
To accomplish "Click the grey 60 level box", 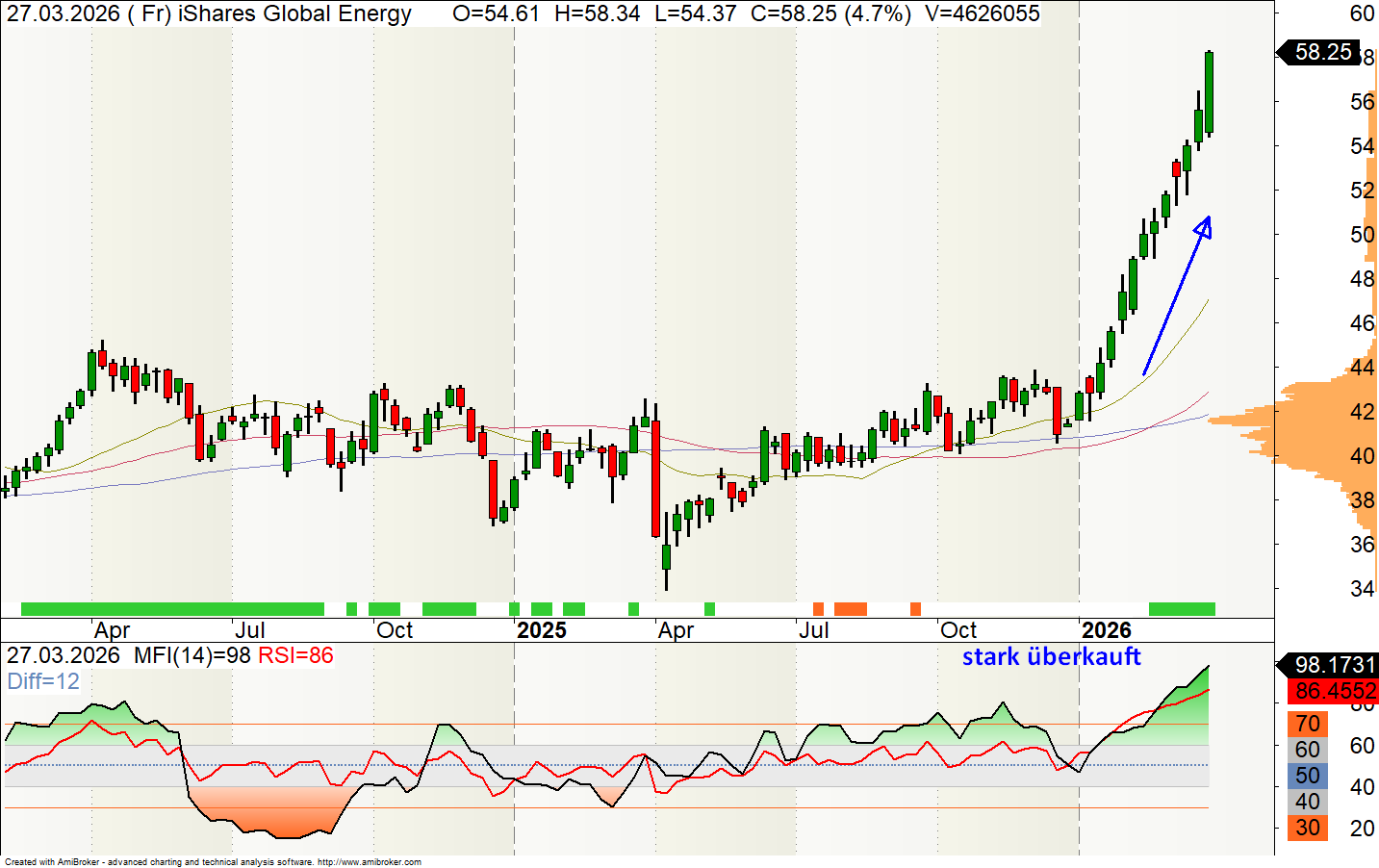I will 1307,750.
